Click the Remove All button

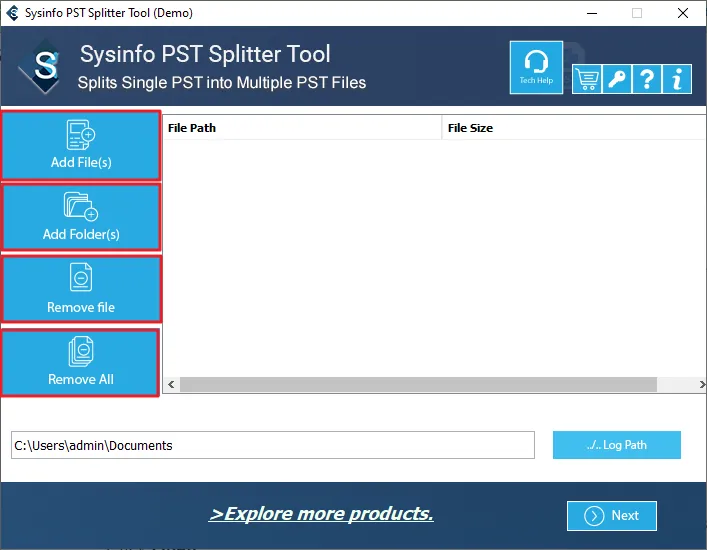[x=80, y=363]
